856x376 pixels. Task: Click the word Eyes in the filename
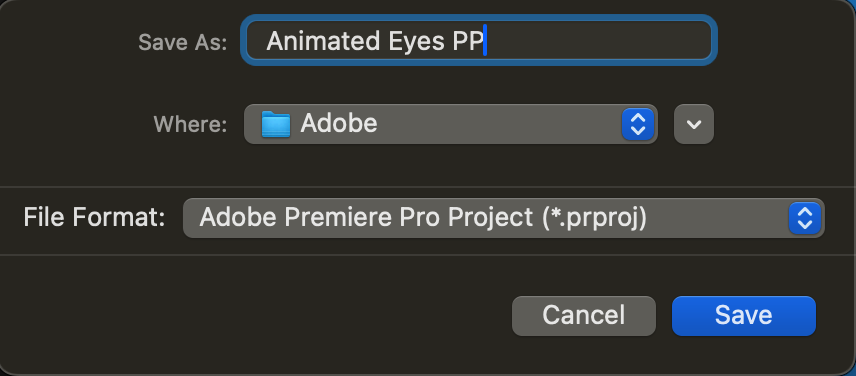click(418, 42)
